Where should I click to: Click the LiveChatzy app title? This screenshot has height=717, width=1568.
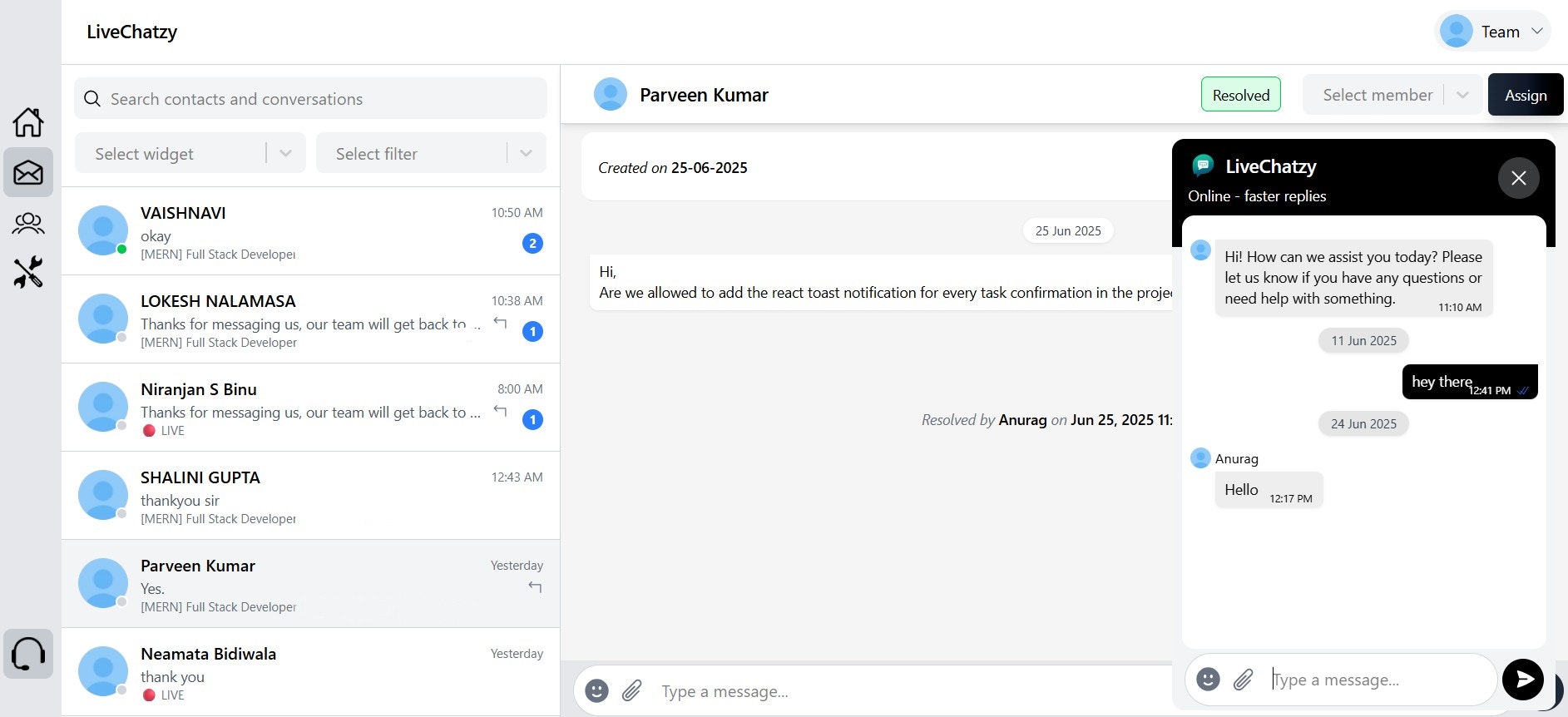click(x=131, y=32)
